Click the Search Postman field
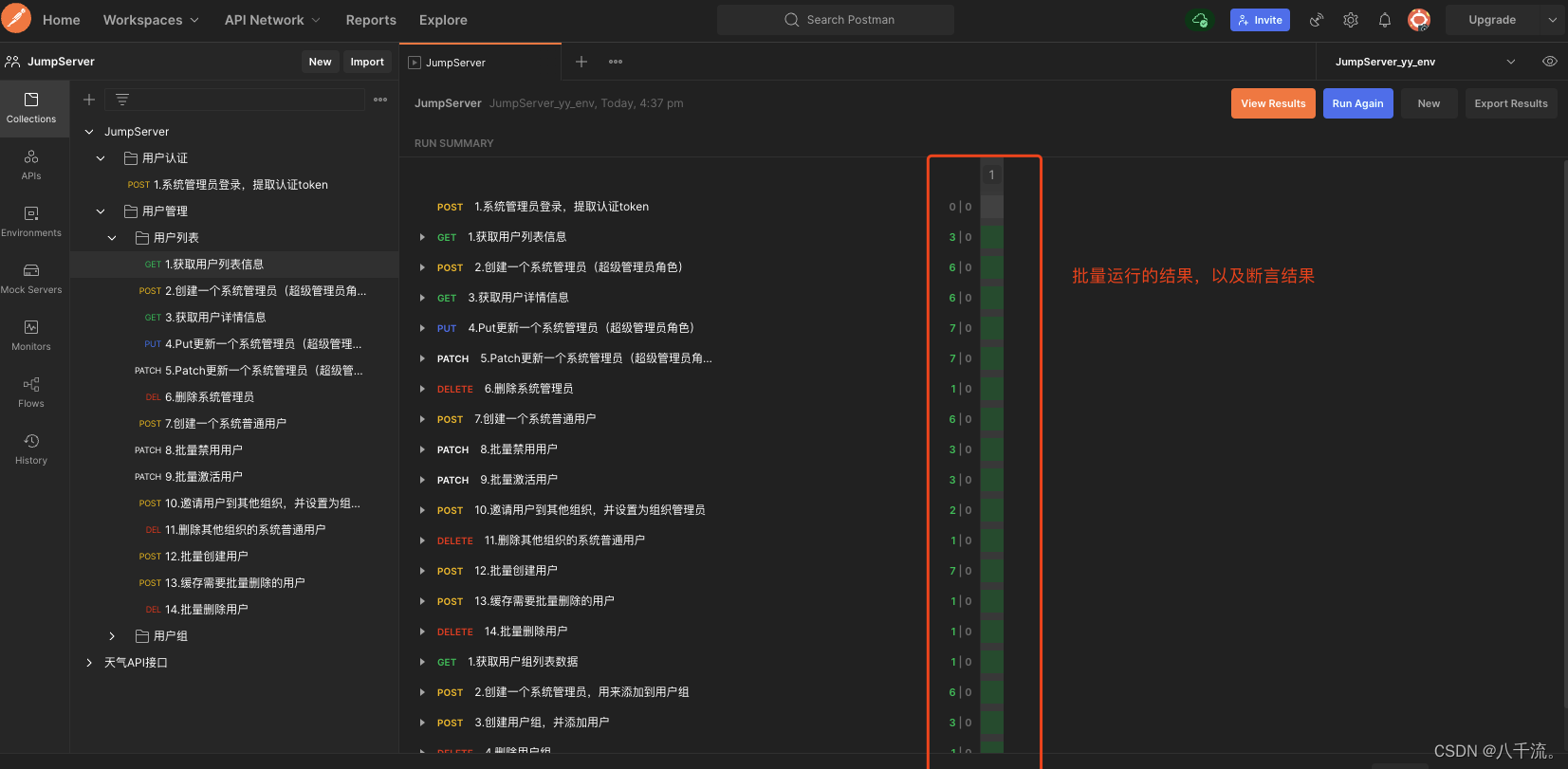This screenshot has height=769, width=1568. [x=836, y=20]
